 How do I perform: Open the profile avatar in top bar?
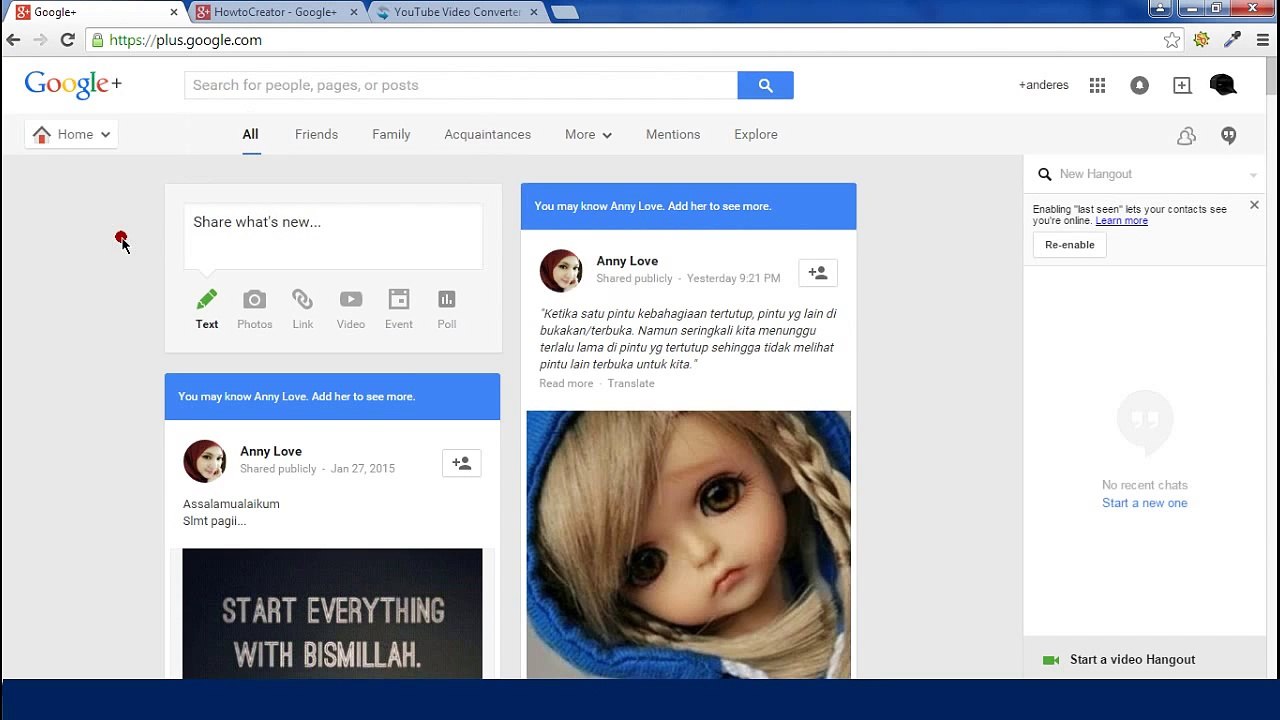point(1223,85)
